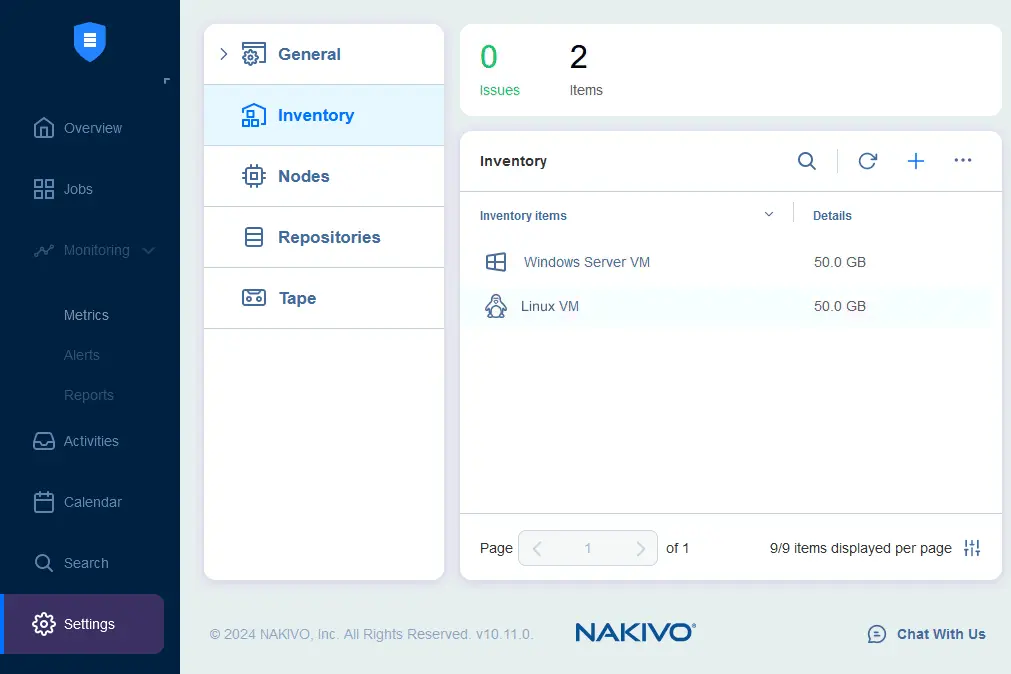Open items per page settings sliders icon
This screenshot has height=674, width=1011.
coord(972,548)
